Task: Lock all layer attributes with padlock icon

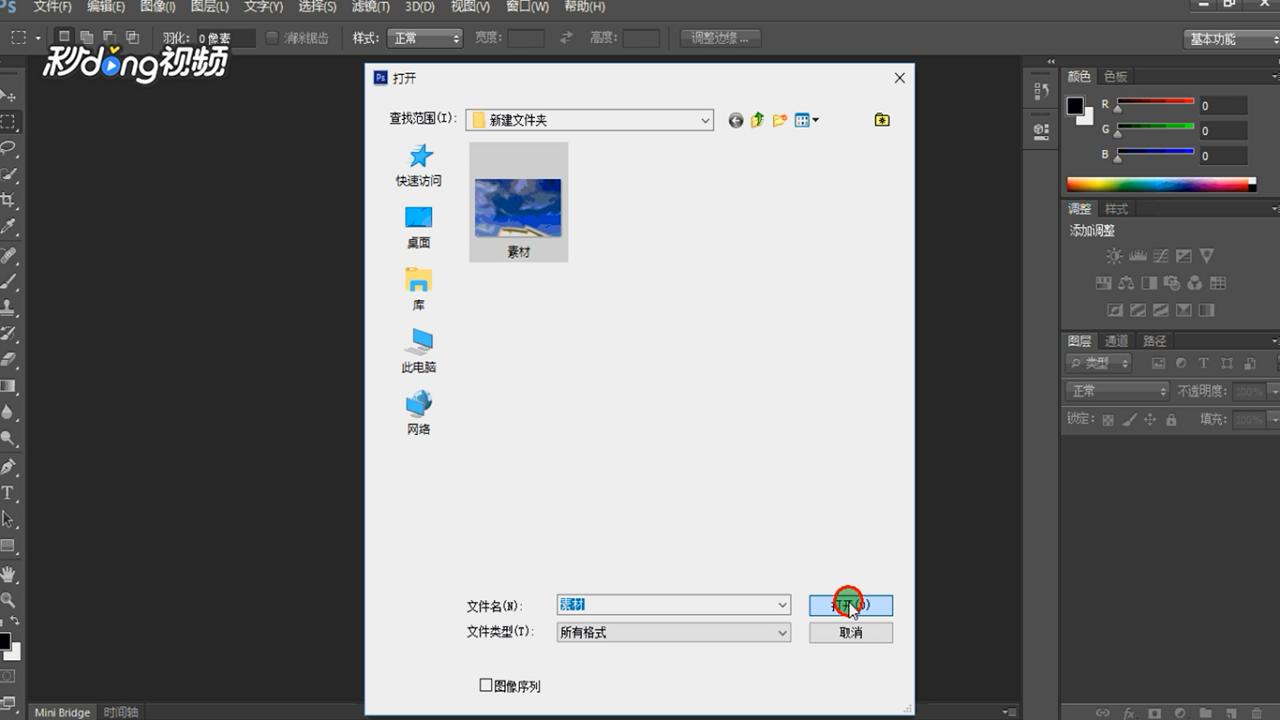Action: tap(1171, 420)
